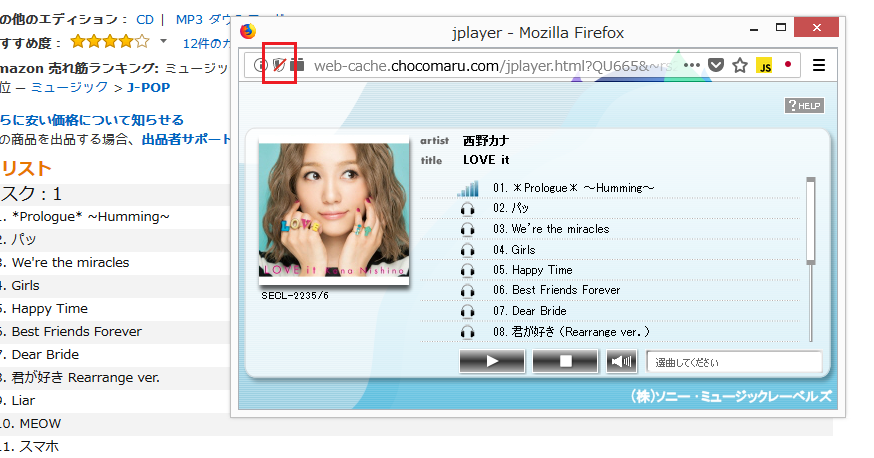
Task: Select track 05. Happy Time
Action: pyautogui.click(x=542, y=270)
